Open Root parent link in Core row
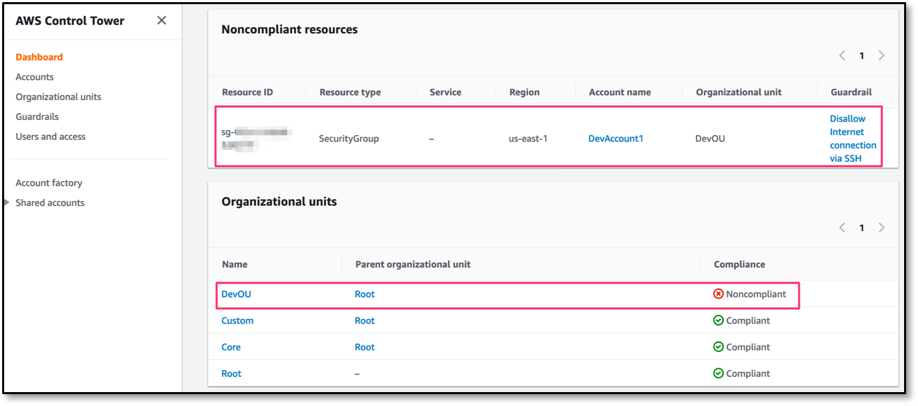The height and width of the screenshot is (406, 918). [x=365, y=347]
